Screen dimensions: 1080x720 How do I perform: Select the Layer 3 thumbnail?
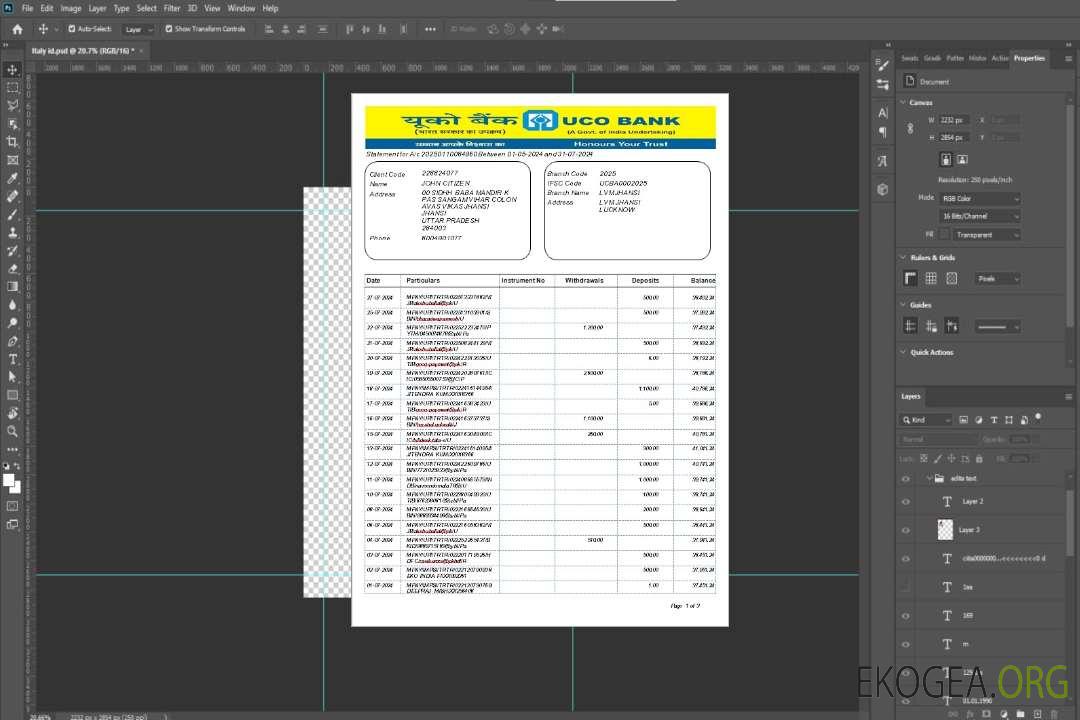point(945,530)
